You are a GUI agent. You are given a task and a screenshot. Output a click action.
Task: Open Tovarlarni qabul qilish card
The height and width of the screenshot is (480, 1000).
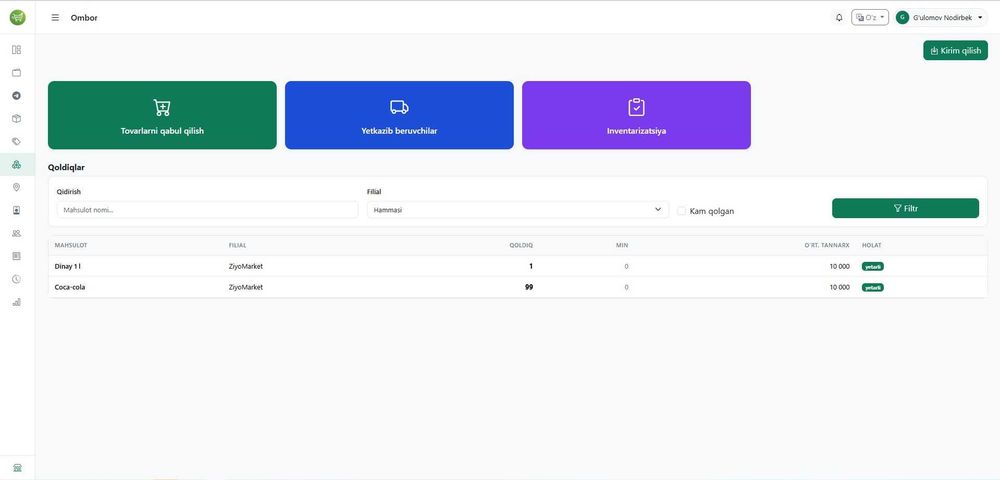(162, 115)
